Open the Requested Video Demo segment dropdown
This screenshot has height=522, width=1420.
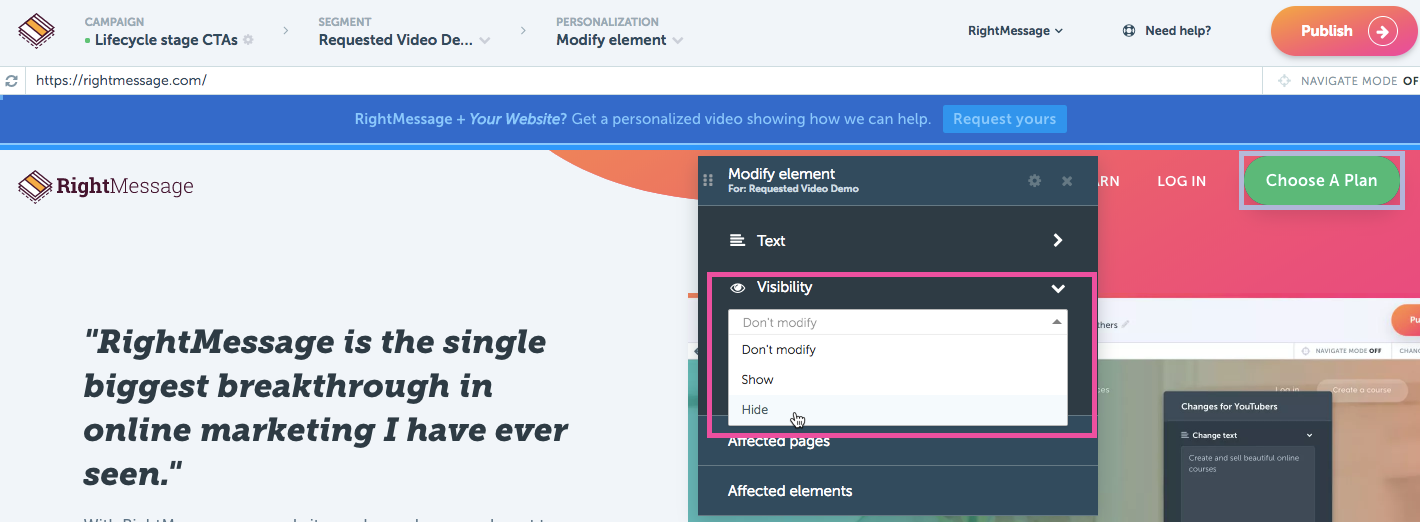tap(404, 40)
